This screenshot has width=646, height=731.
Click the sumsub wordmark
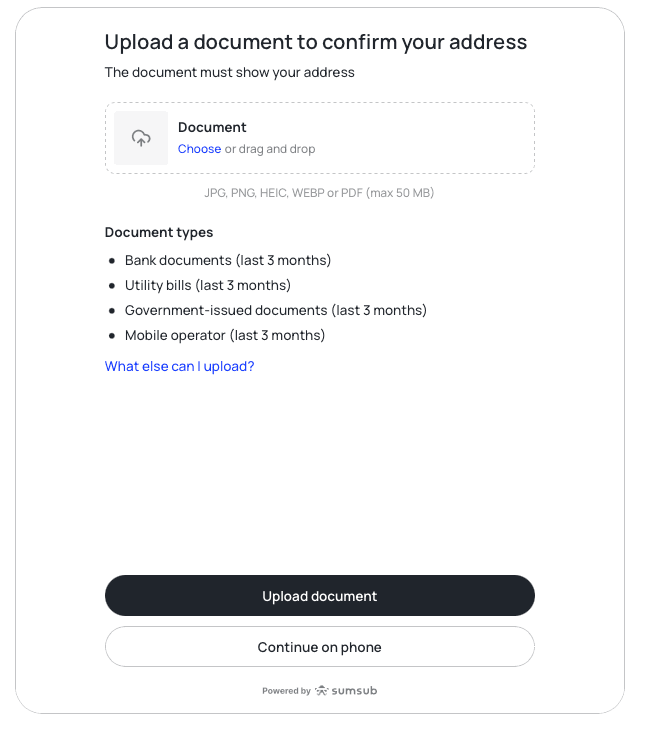355,691
